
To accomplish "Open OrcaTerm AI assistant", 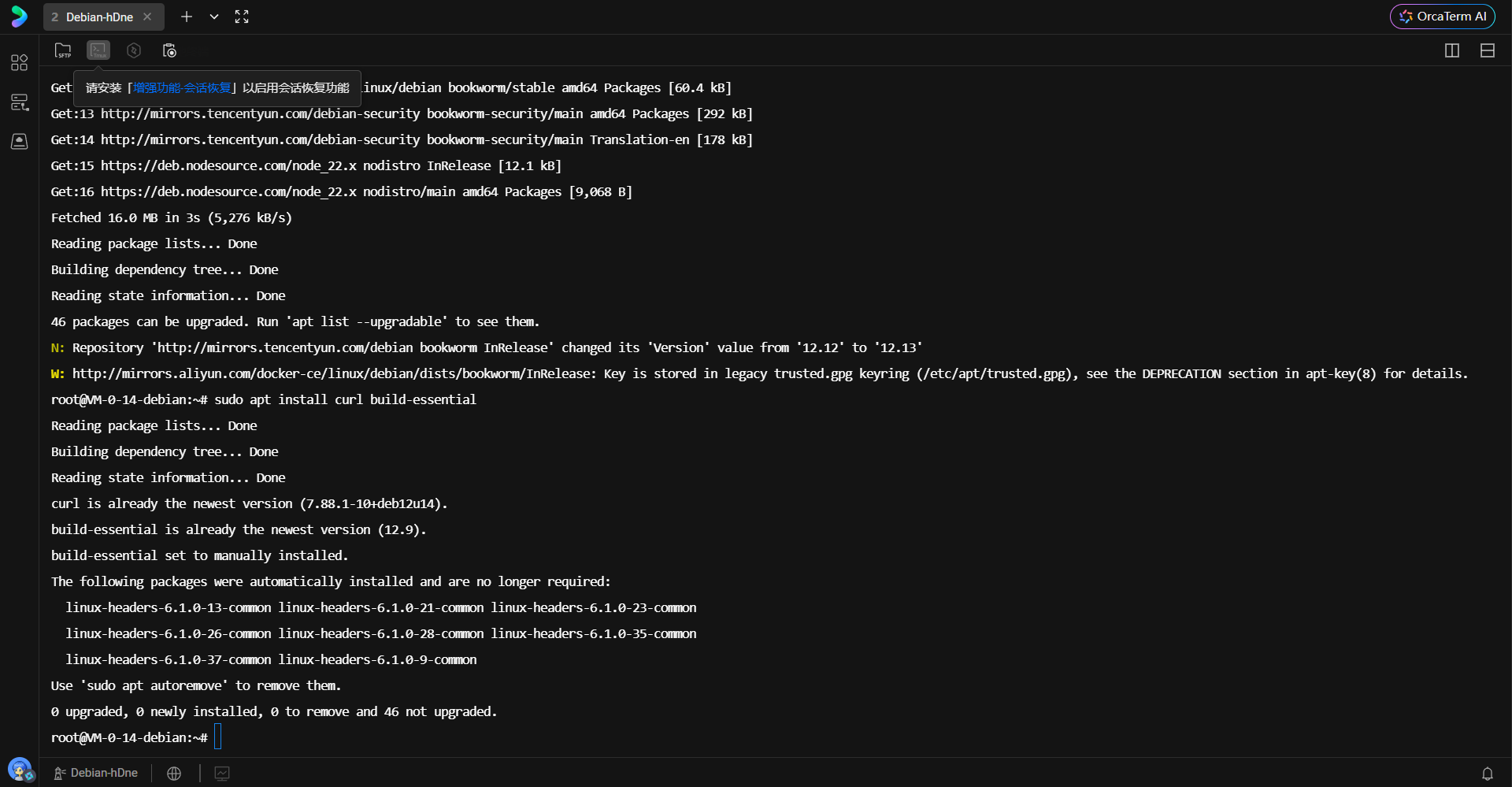I will click(x=1442, y=17).
